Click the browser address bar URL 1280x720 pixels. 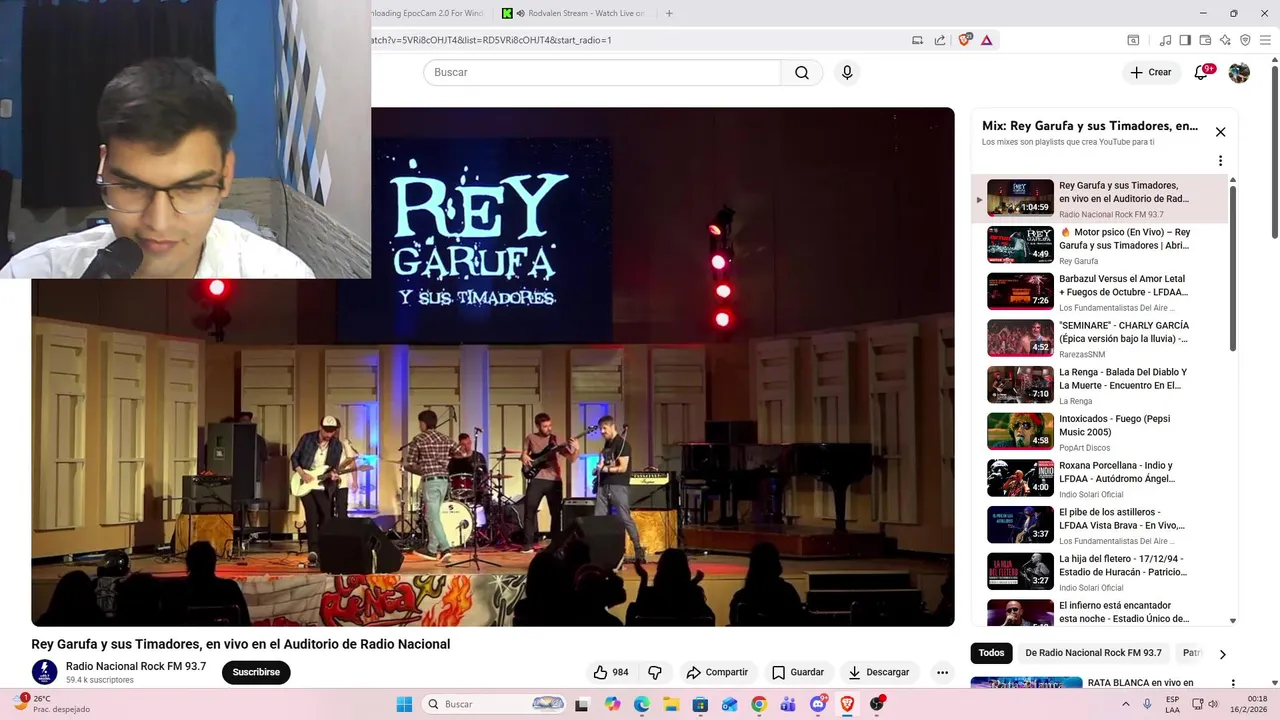[x=490, y=40]
